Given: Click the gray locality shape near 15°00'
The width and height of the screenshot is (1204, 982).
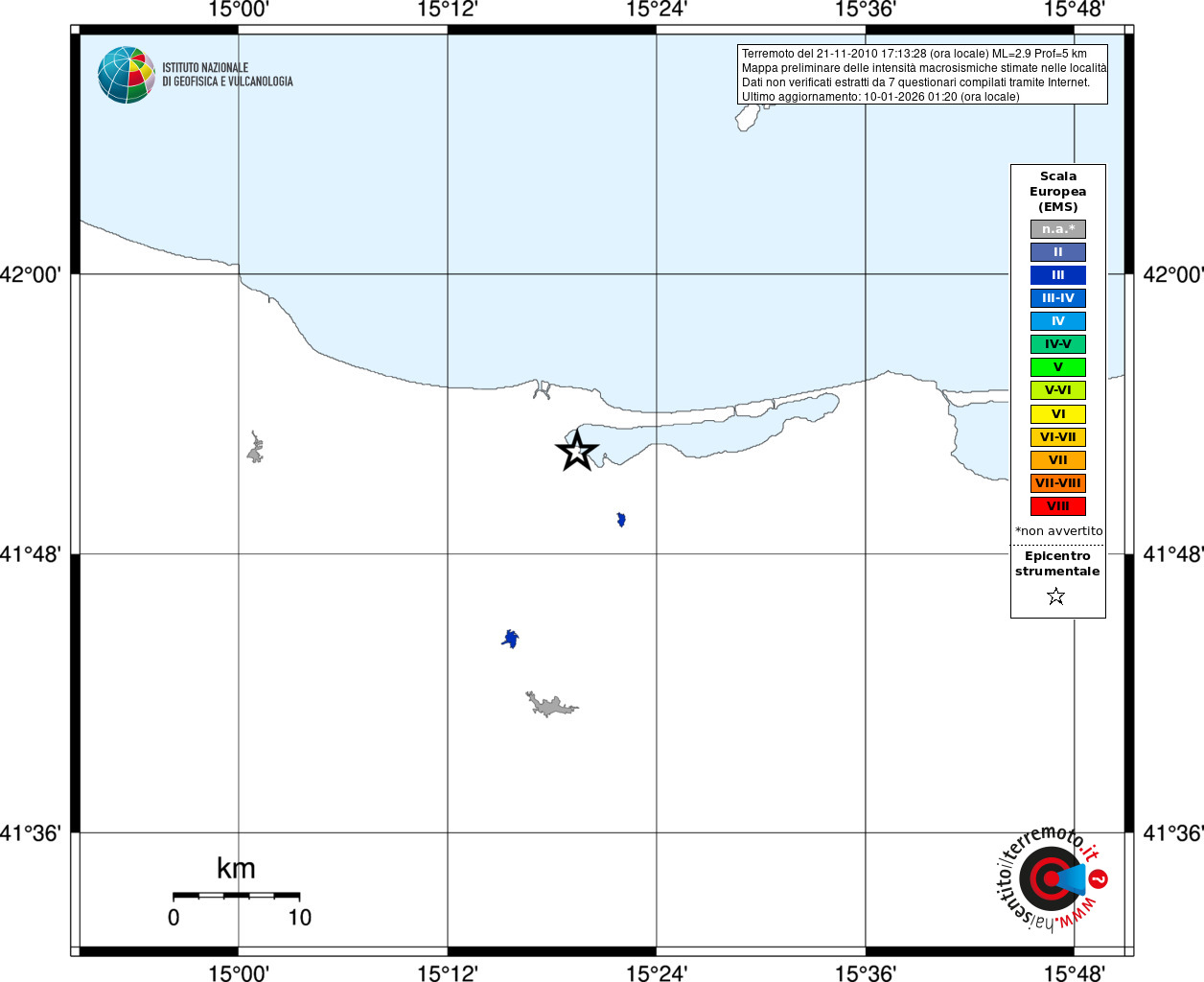Looking at the screenshot, I should pyautogui.click(x=255, y=448).
